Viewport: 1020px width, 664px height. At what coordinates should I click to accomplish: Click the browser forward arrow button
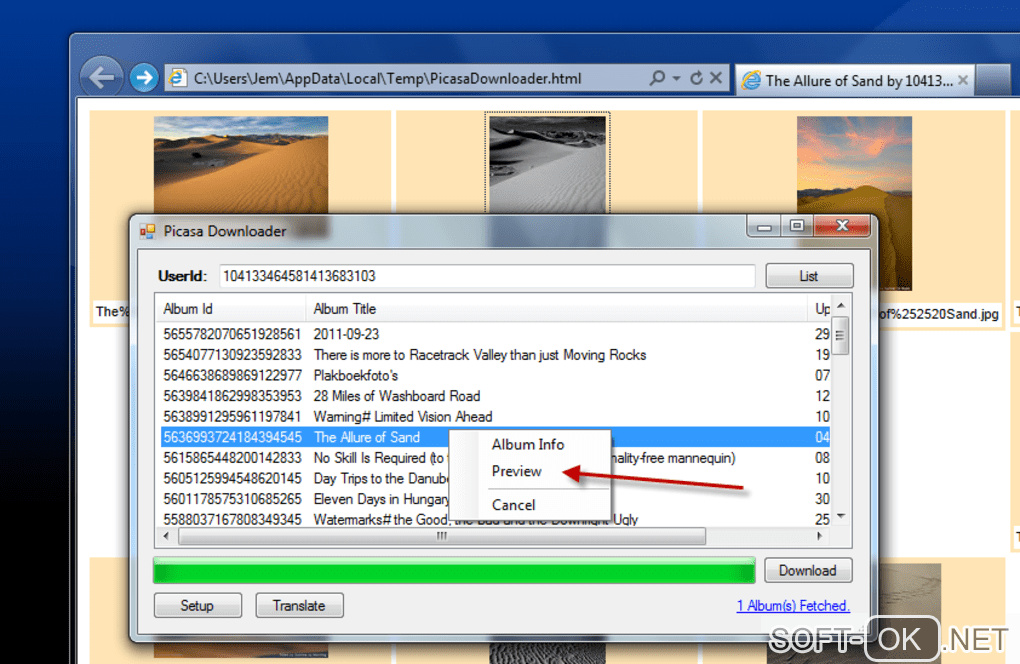click(144, 78)
